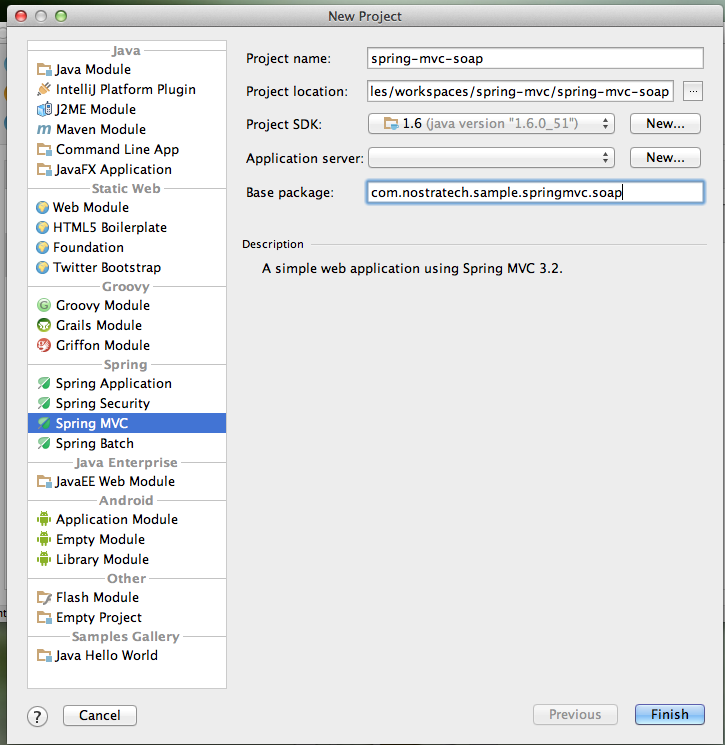Select Griffon Module entry
The width and height of the screenshot is (725, 745).
(127, 345)
